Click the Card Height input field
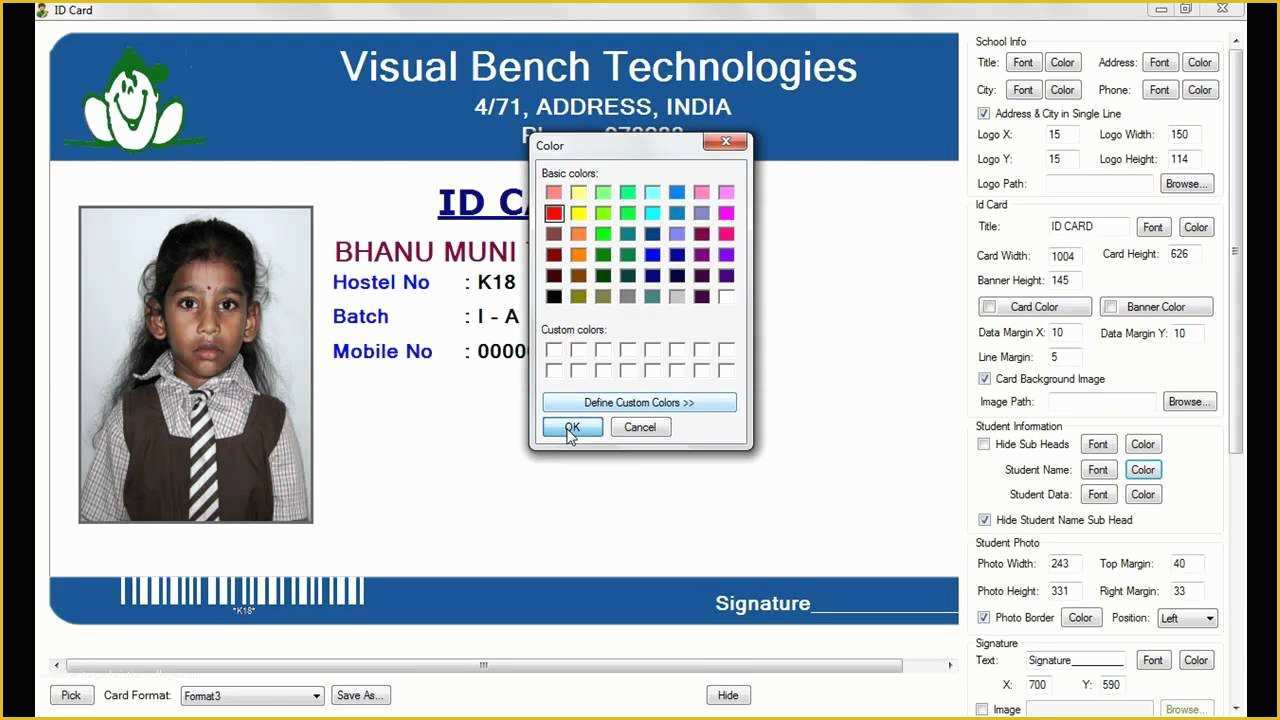The image size is (1280, 720). point(1185,254)
